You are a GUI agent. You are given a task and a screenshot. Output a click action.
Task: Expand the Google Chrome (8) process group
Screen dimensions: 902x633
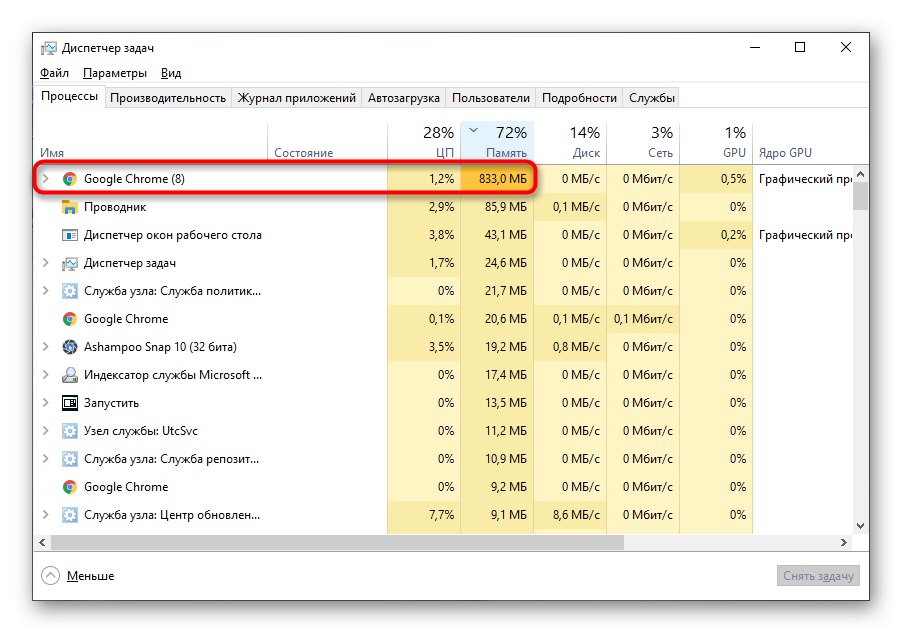click(45, 179)
